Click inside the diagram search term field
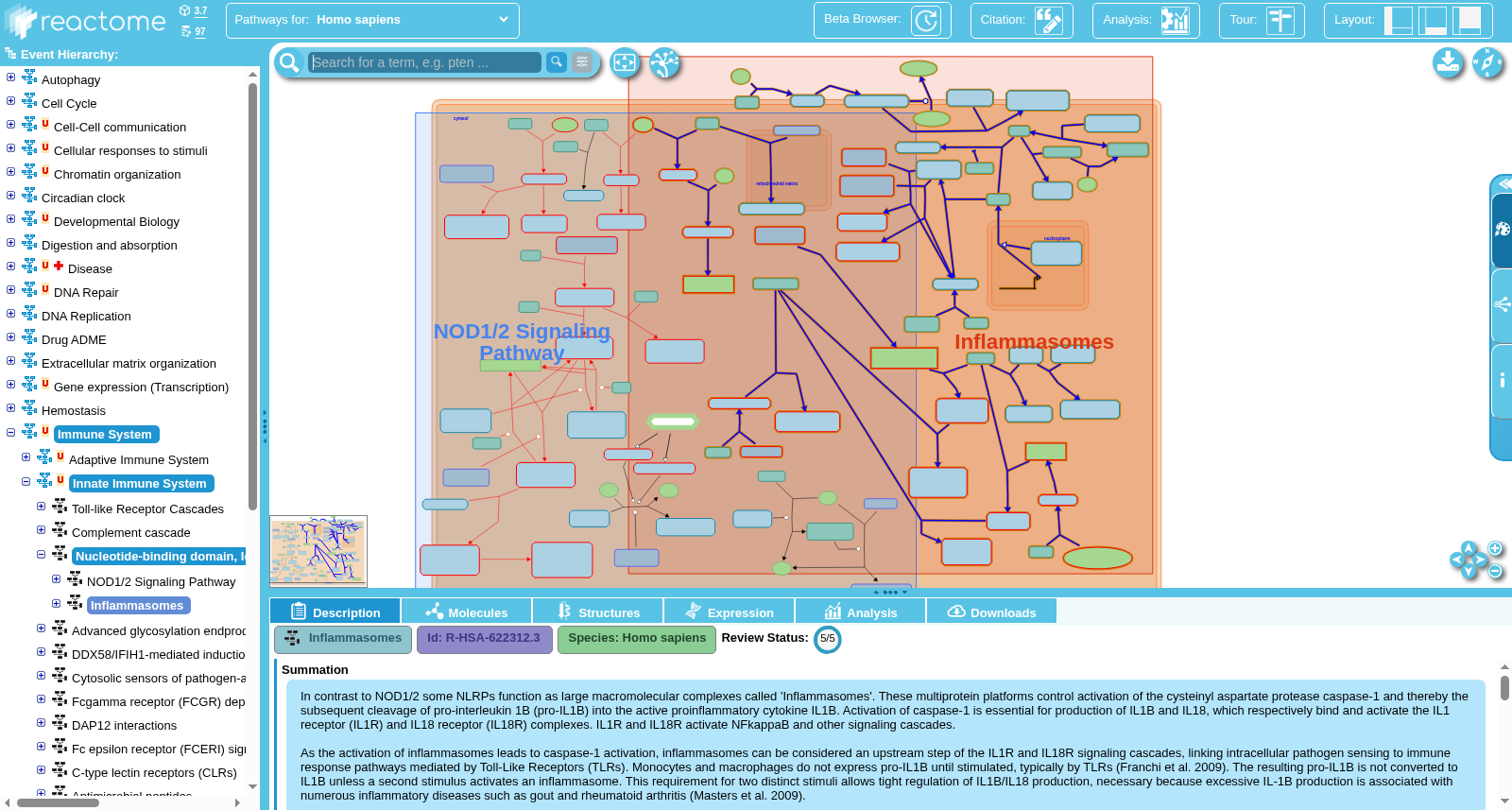Viewport: 1512px width, 810px height. click(425, 62)
